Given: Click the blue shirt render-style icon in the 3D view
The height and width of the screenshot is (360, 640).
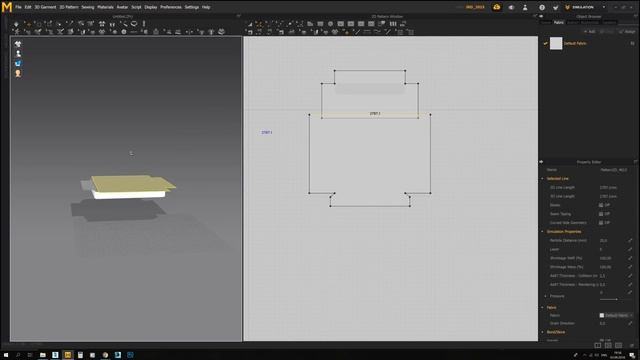Looking at the screenshot, I should coord(18,63).
